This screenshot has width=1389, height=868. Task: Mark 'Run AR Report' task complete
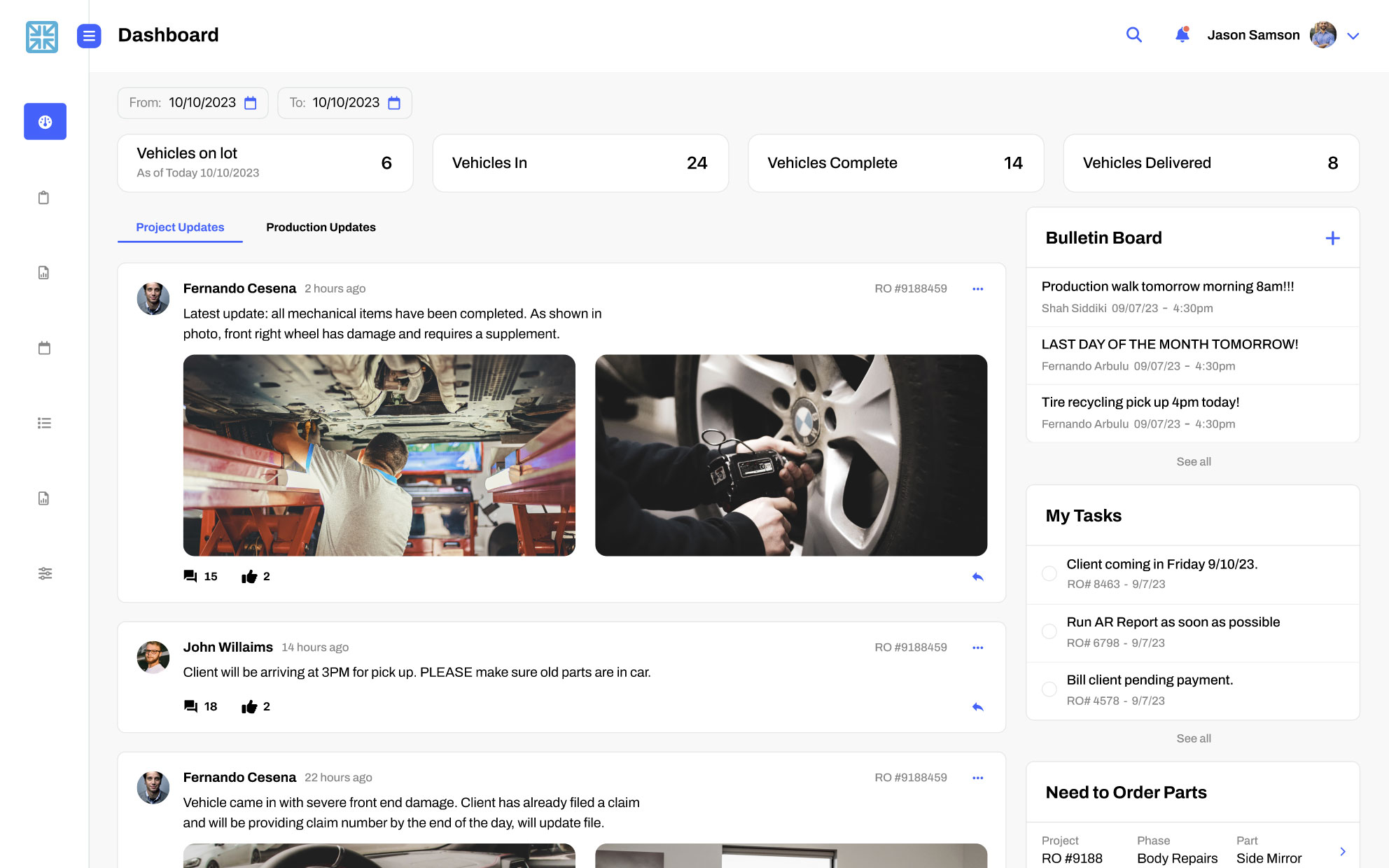tap(1049, 631)
